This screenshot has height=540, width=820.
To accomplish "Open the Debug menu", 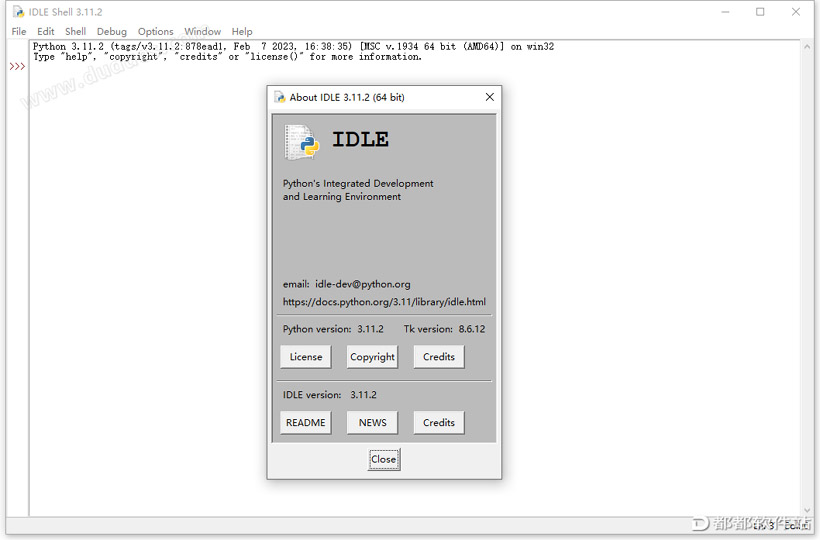I will click(111, 31).
